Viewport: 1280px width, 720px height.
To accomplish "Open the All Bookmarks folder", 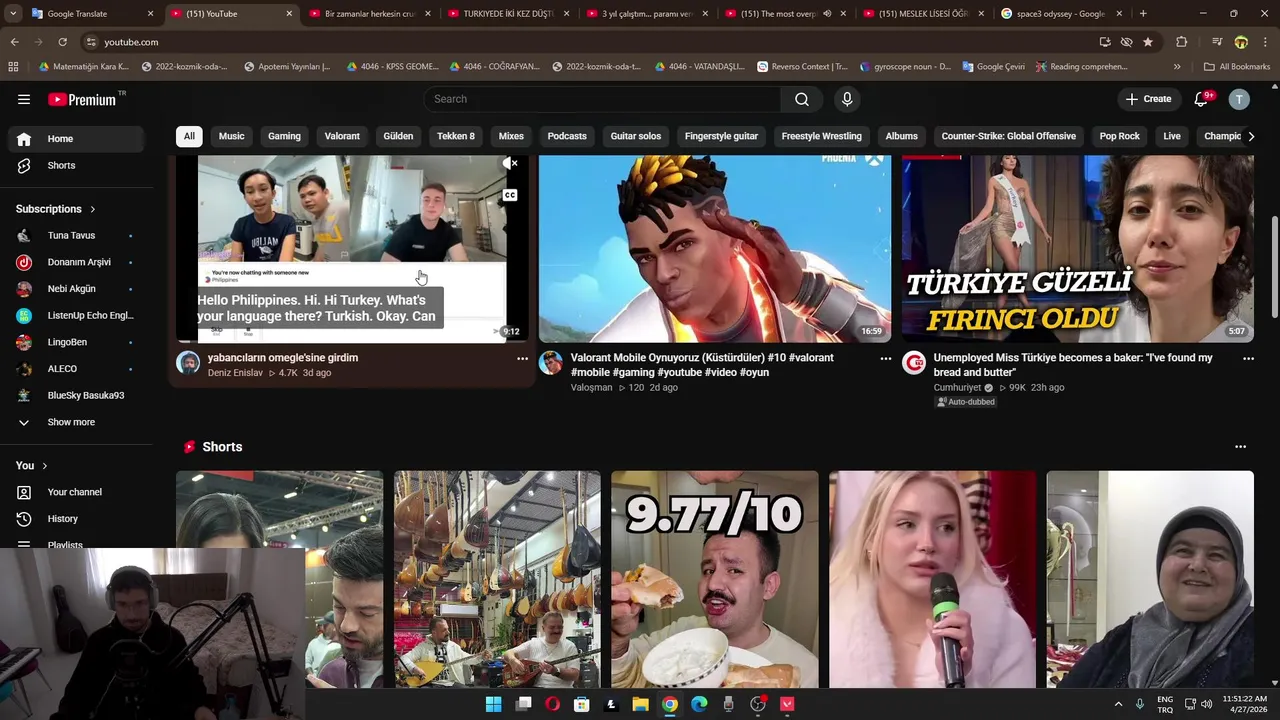I will coord(1237,67).
